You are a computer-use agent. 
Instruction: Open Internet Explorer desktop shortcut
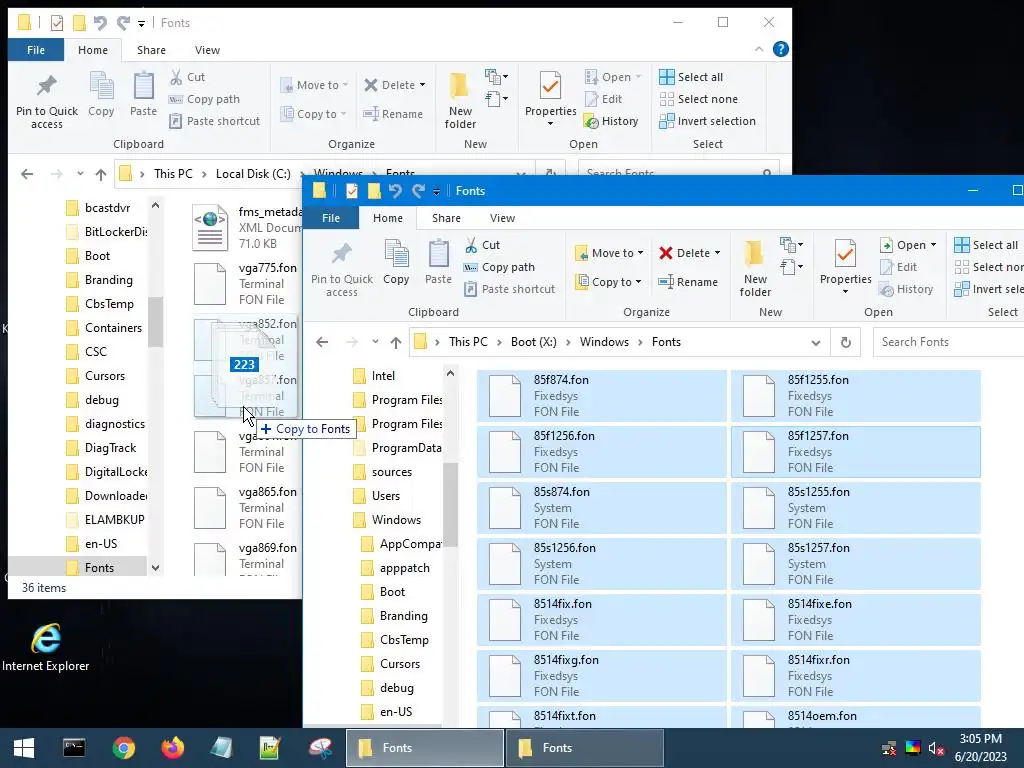[46, 647]
